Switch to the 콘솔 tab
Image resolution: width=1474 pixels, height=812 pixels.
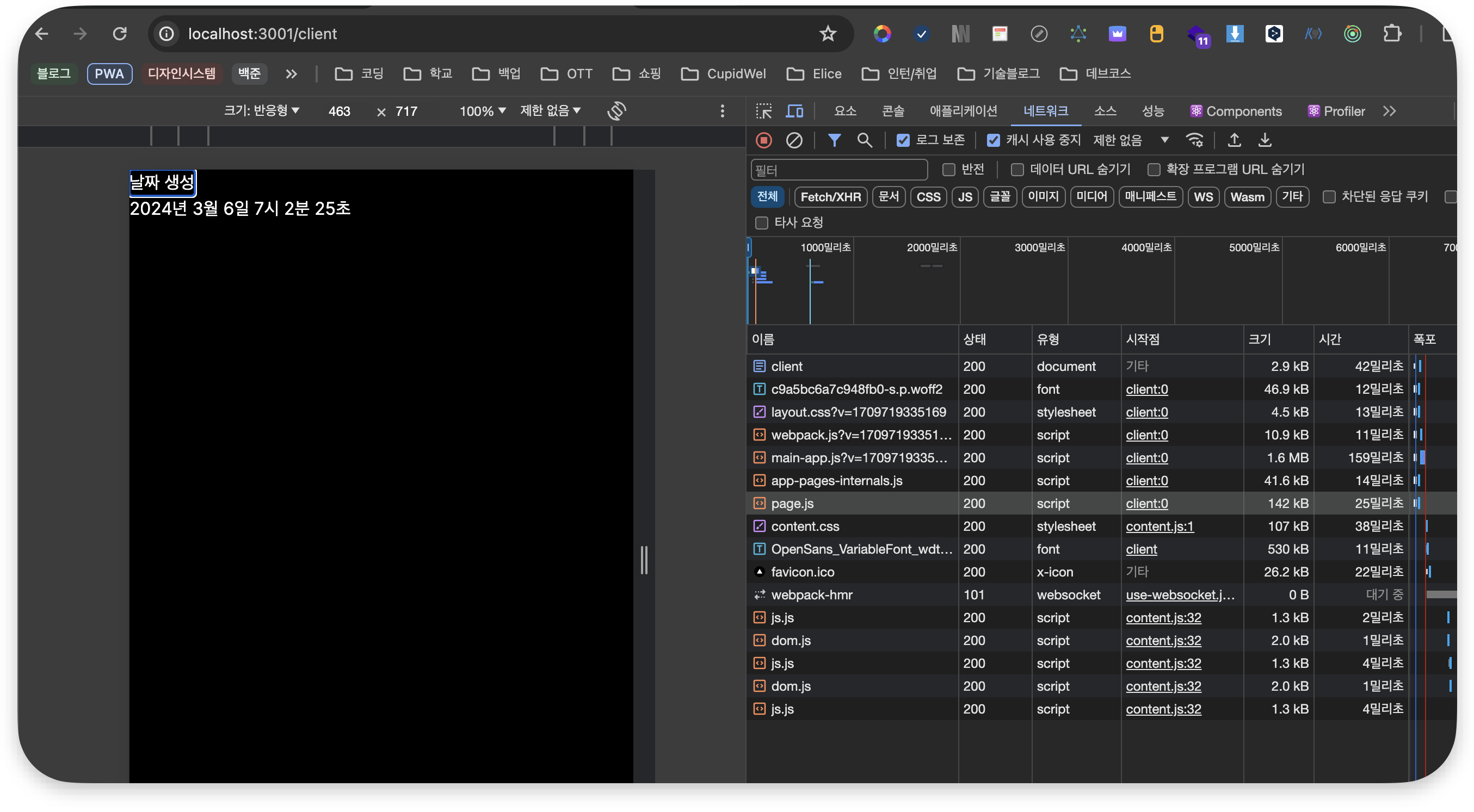[893, 111]
